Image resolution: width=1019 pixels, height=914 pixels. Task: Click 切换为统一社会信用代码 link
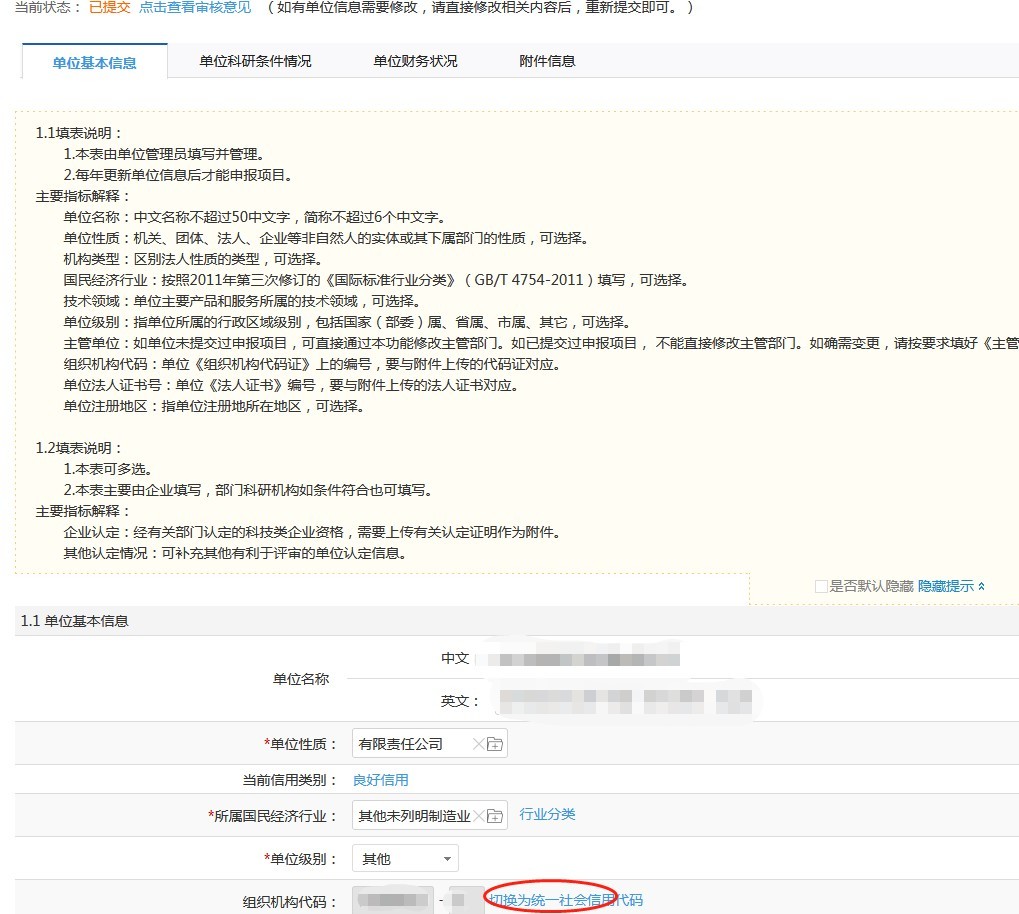click(566, 900)
